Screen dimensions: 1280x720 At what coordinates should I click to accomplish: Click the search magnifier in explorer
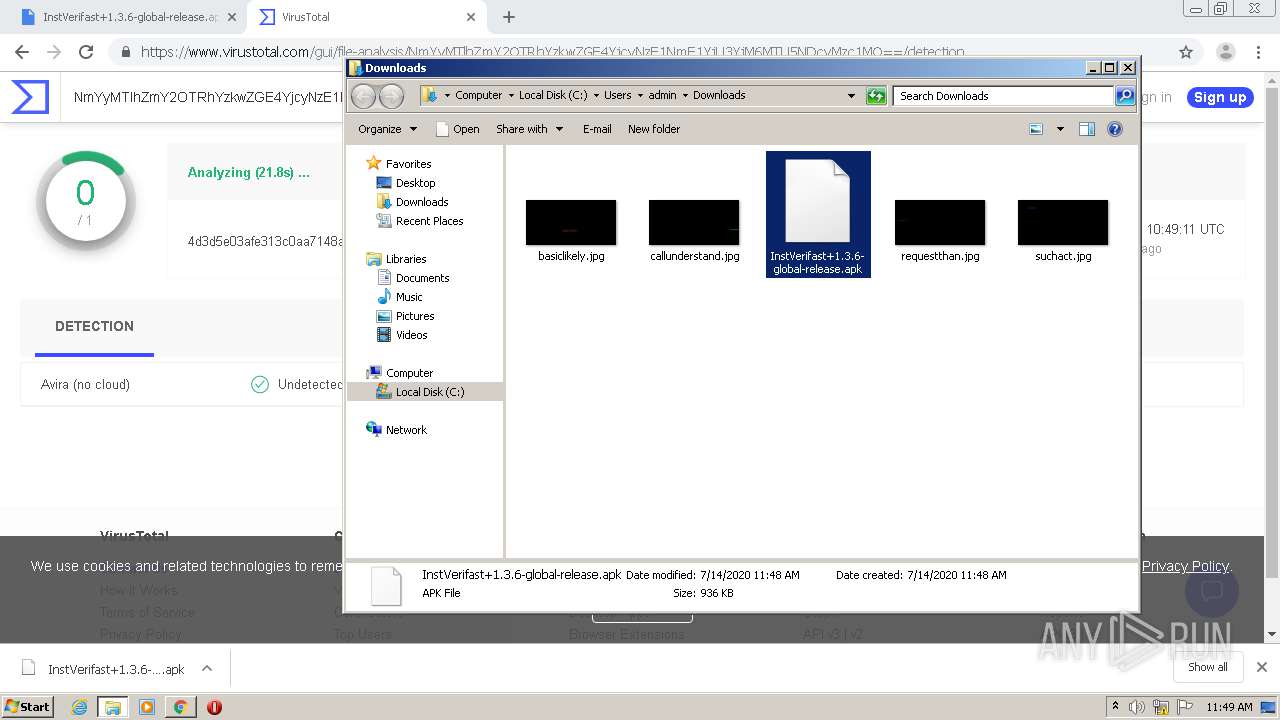coord(1125,96)
